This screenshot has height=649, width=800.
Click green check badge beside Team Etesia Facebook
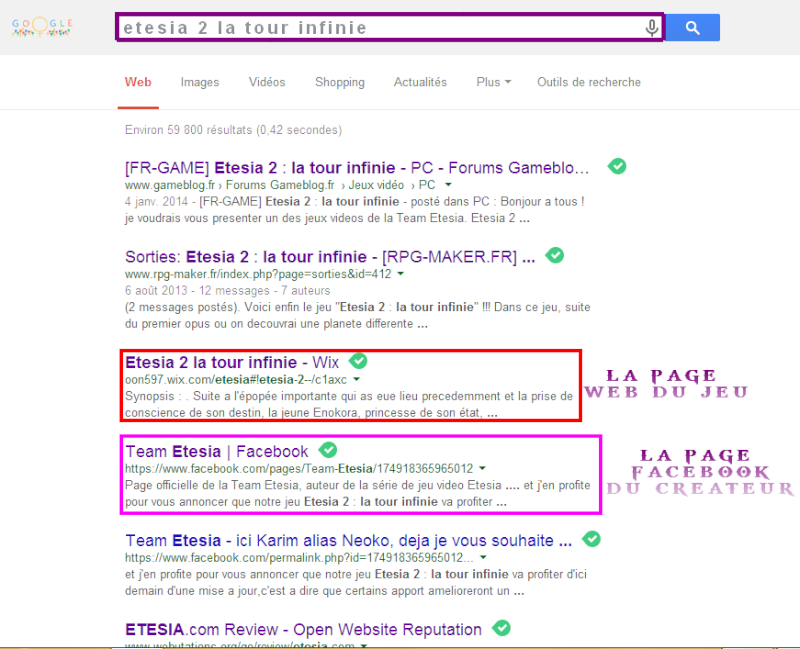(328, 450)
